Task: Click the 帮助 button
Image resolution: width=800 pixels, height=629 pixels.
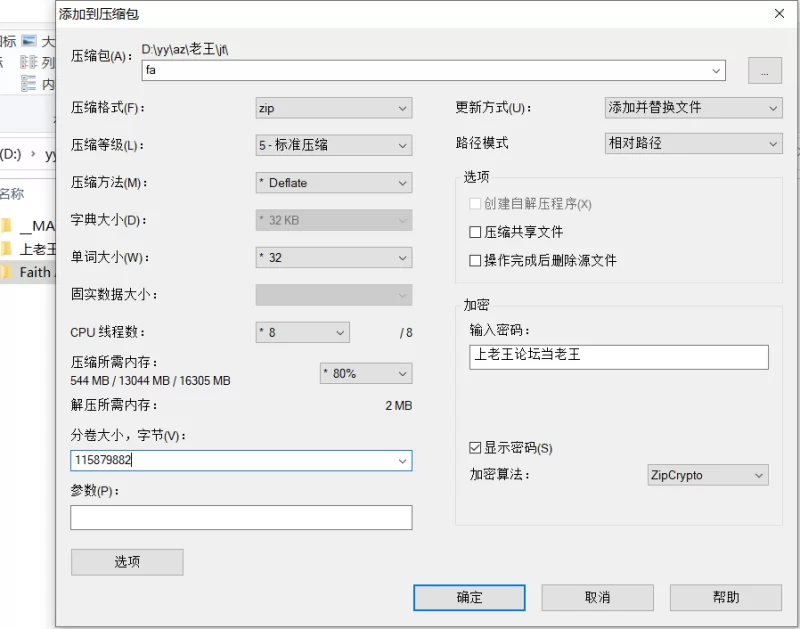Action: 726,597
